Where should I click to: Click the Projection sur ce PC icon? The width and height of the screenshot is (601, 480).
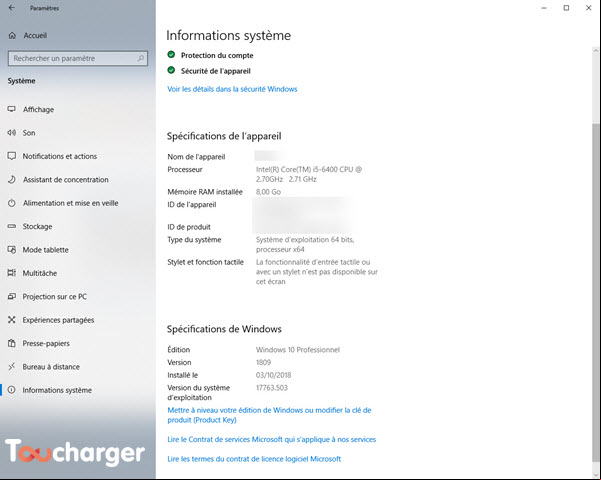point(12,296)
